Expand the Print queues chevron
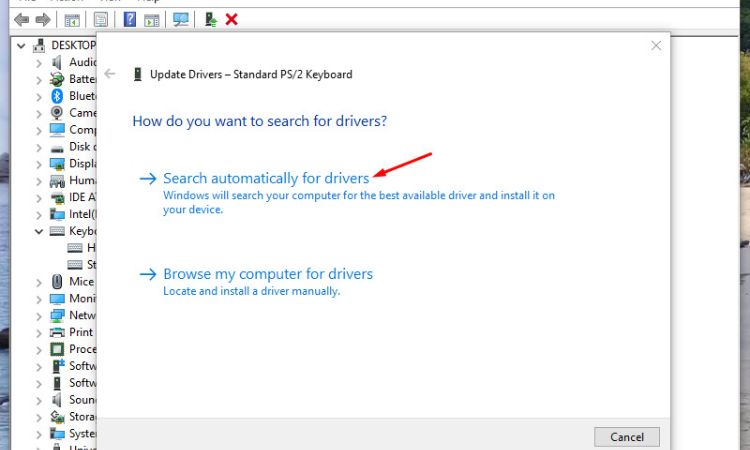This screenshot has height=450, width=750. tap(39, 333)
